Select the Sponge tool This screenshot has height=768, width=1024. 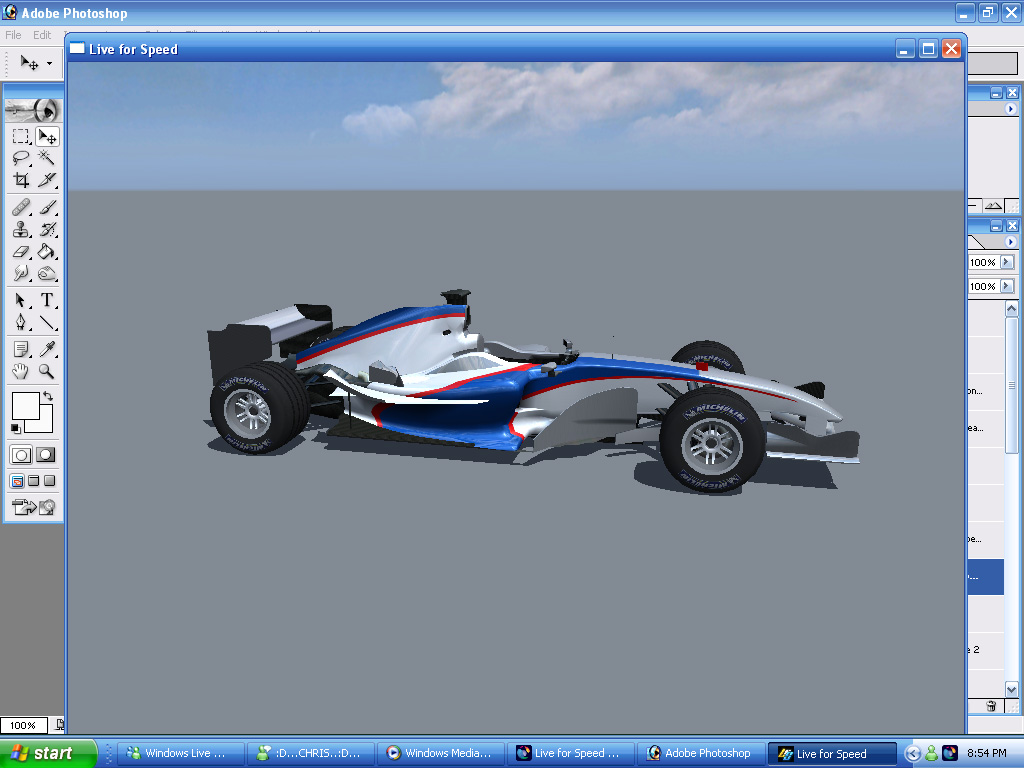(47, 273)
